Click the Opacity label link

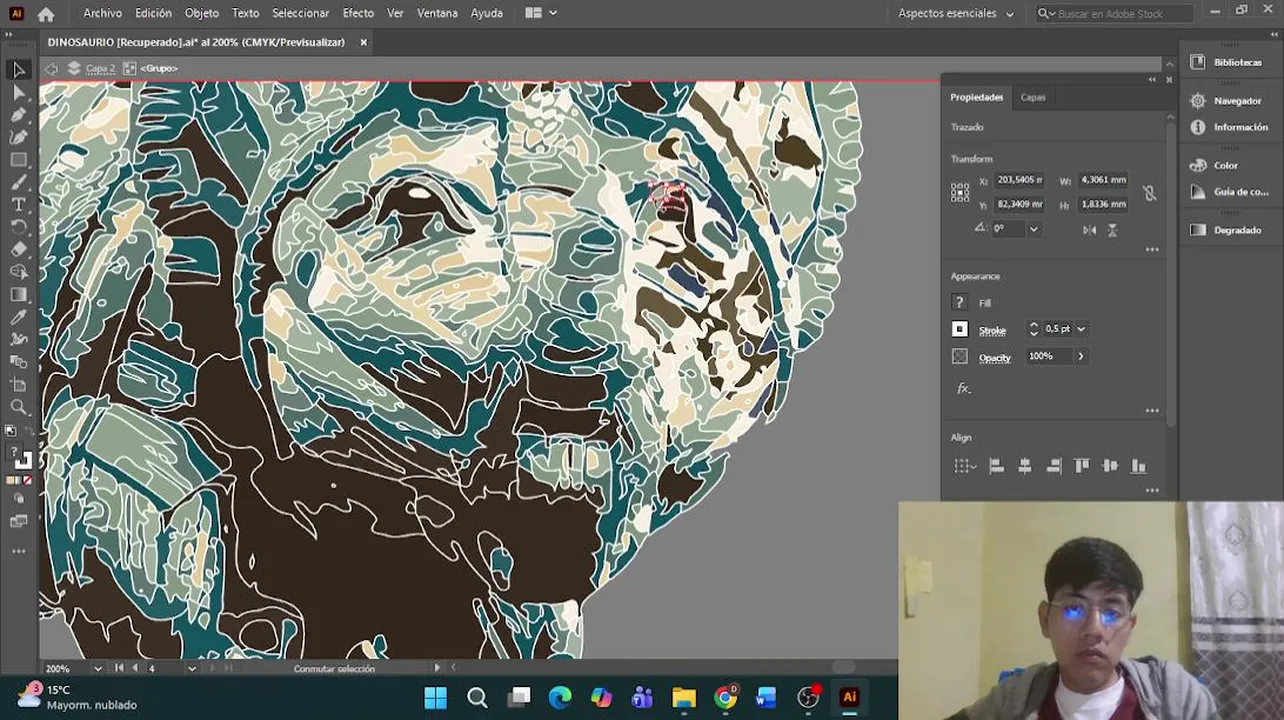[x=995, y=357]
